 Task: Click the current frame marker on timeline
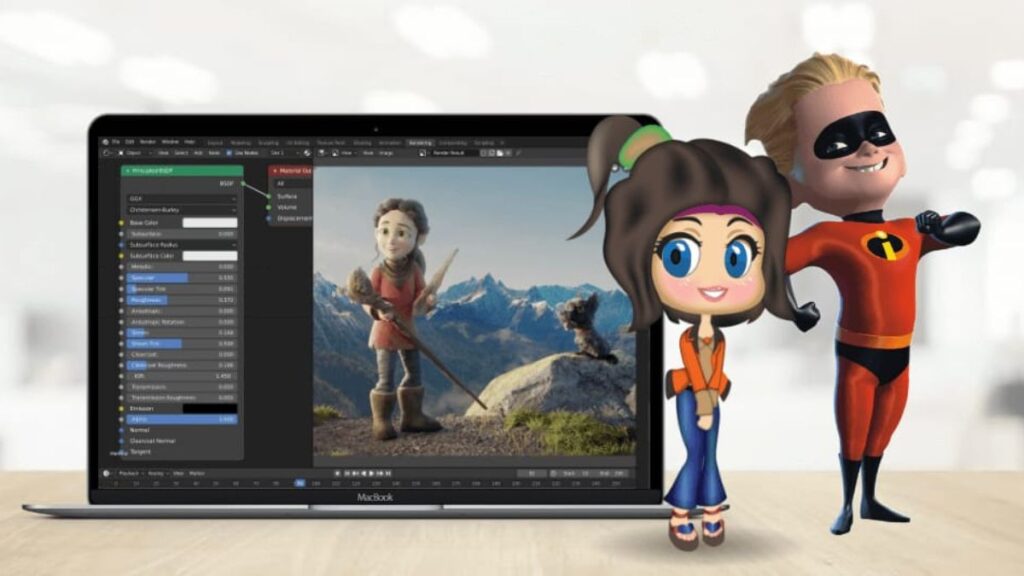(x=300, y=483)
